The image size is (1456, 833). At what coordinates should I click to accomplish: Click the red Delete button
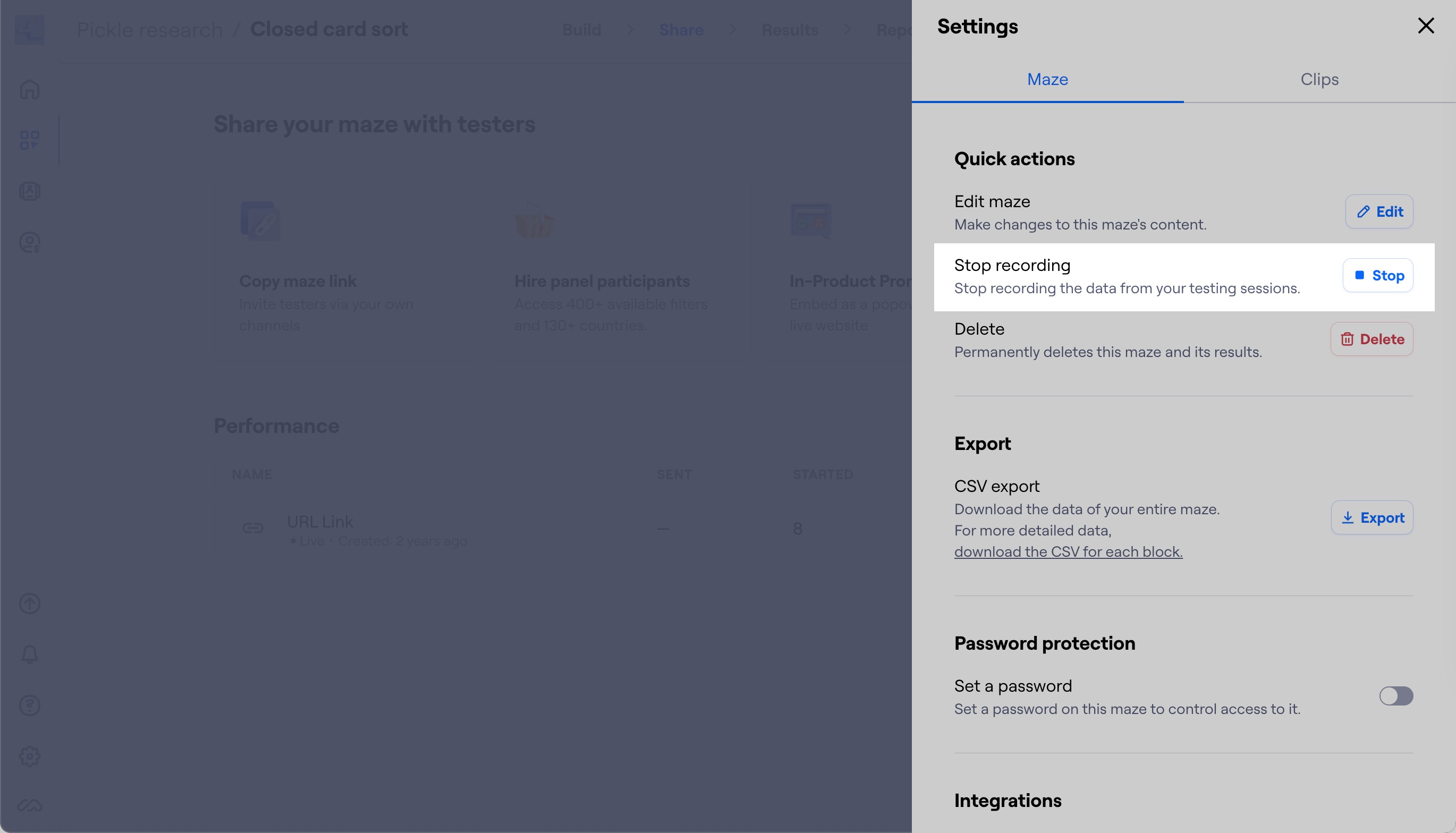coord(1372,339)
